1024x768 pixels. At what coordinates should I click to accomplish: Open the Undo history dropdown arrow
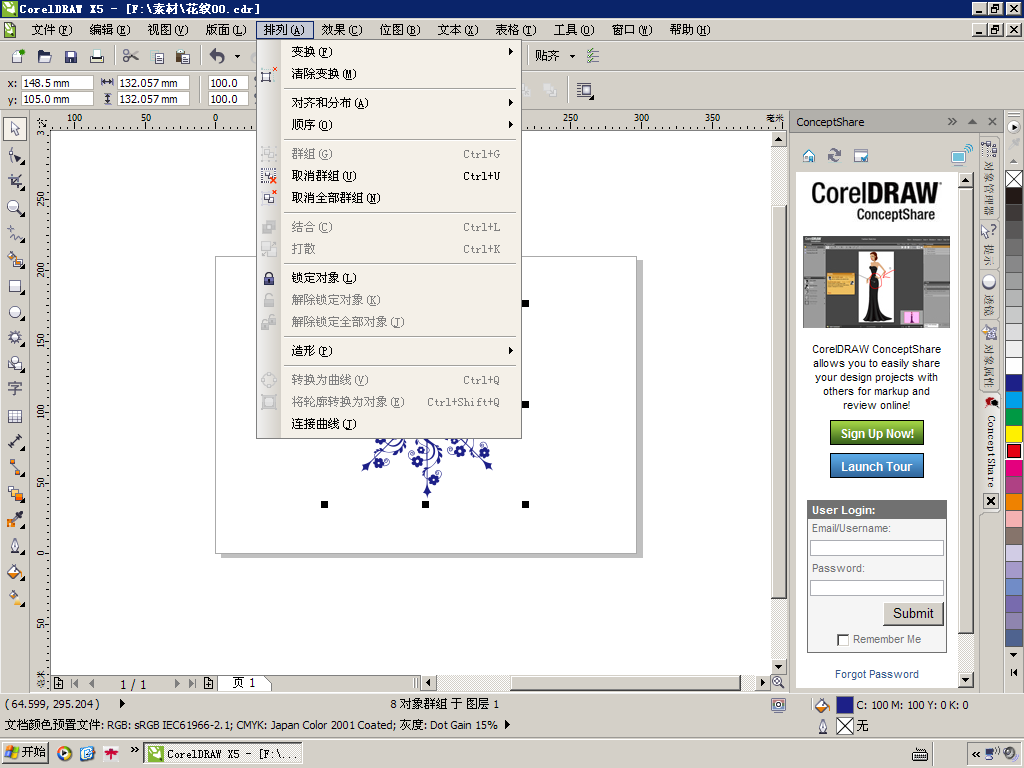(x=237, y=56)
